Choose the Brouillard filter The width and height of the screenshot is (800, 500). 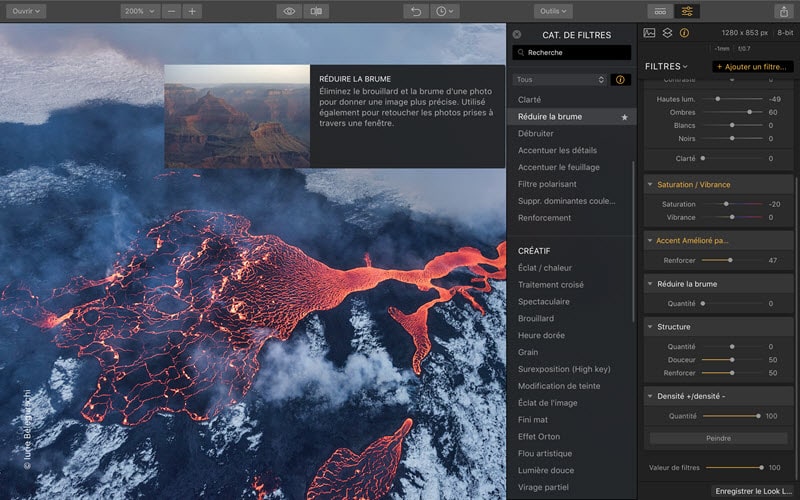click(x=536, y=318)
